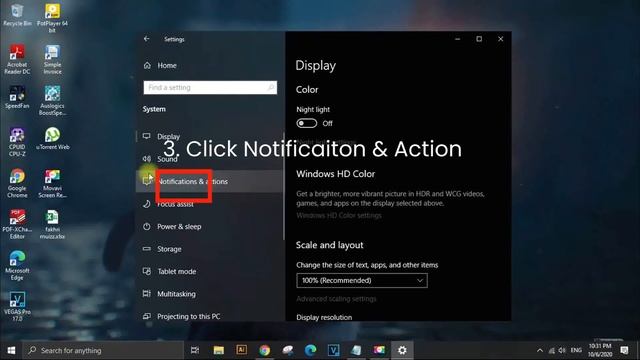Open the Action Center notification icon
Image resolution: width=640 pixels, height=360 pixels.
click(x=624, y=350)
